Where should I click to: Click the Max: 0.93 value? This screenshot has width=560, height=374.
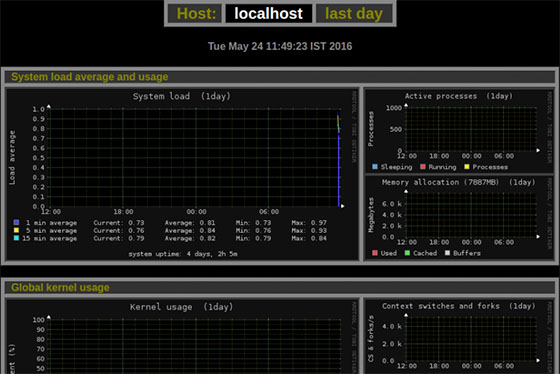click(309, 230)
